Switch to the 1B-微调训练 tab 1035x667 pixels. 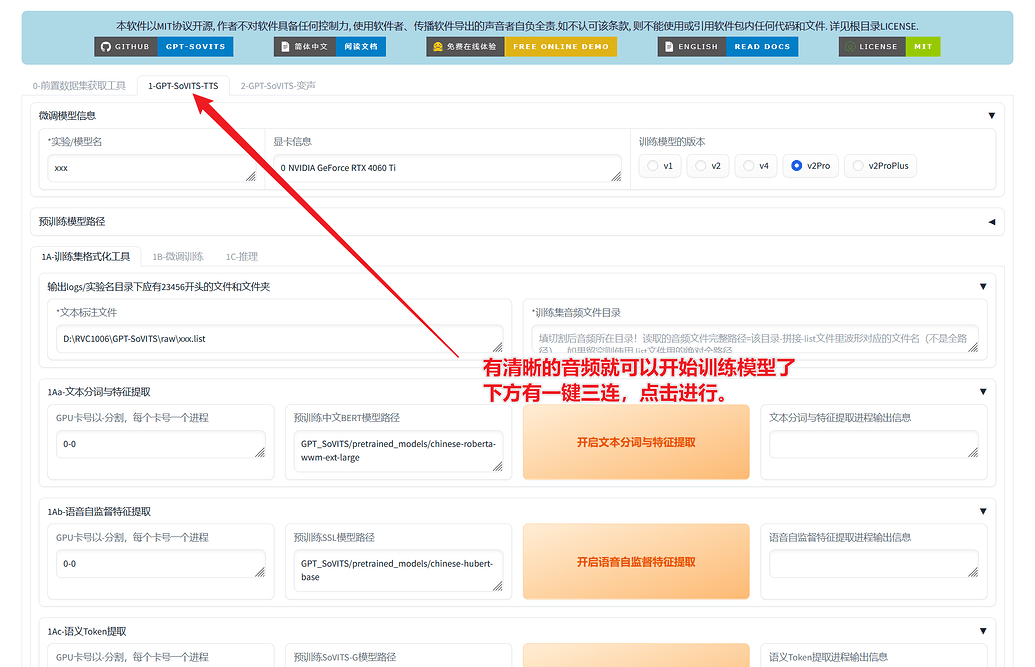pos(177,257)
